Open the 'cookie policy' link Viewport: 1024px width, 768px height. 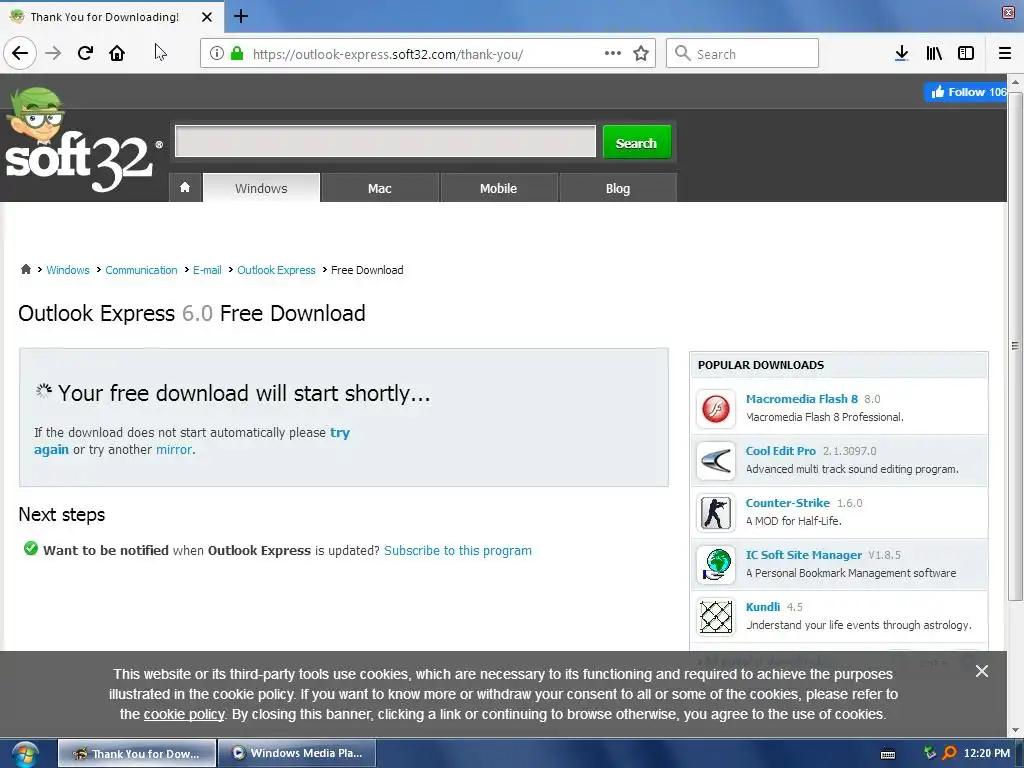184,714
